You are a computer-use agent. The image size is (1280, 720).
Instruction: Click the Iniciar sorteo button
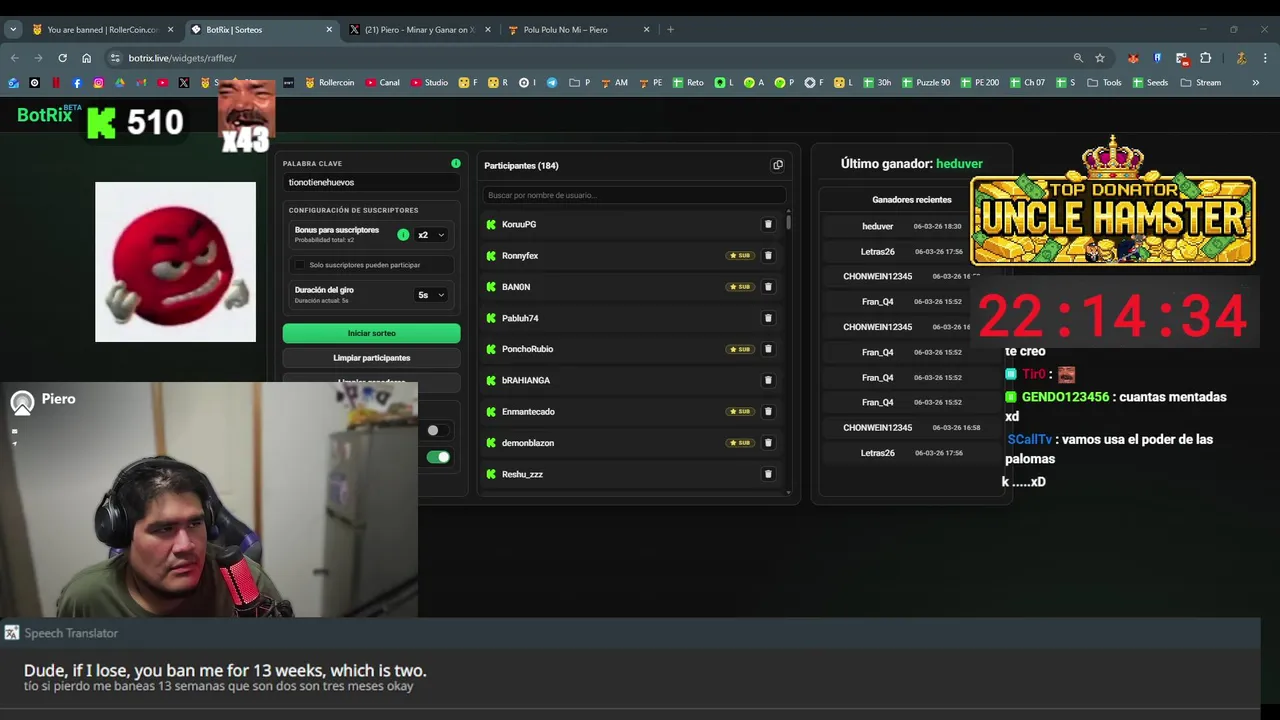[371, 333]
